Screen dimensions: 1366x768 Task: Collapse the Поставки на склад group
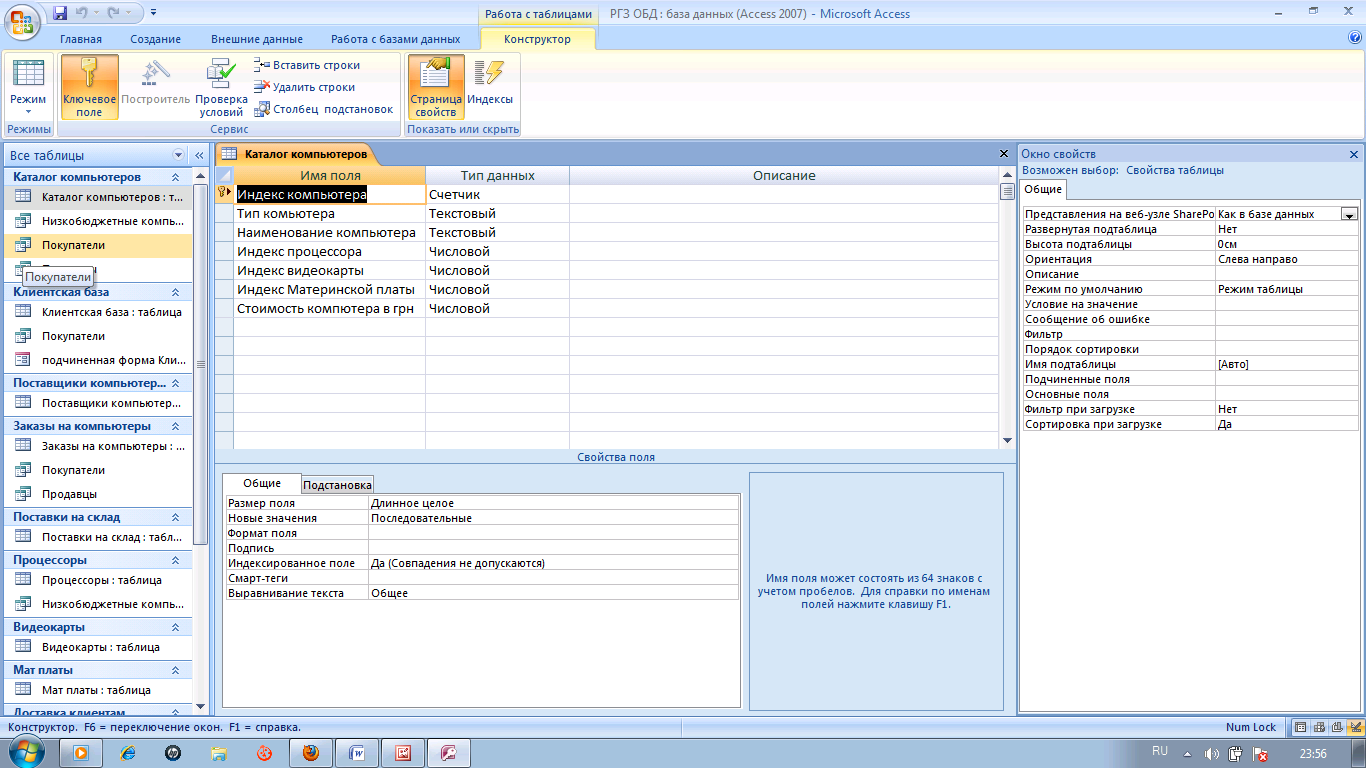[x=175, y=517]
